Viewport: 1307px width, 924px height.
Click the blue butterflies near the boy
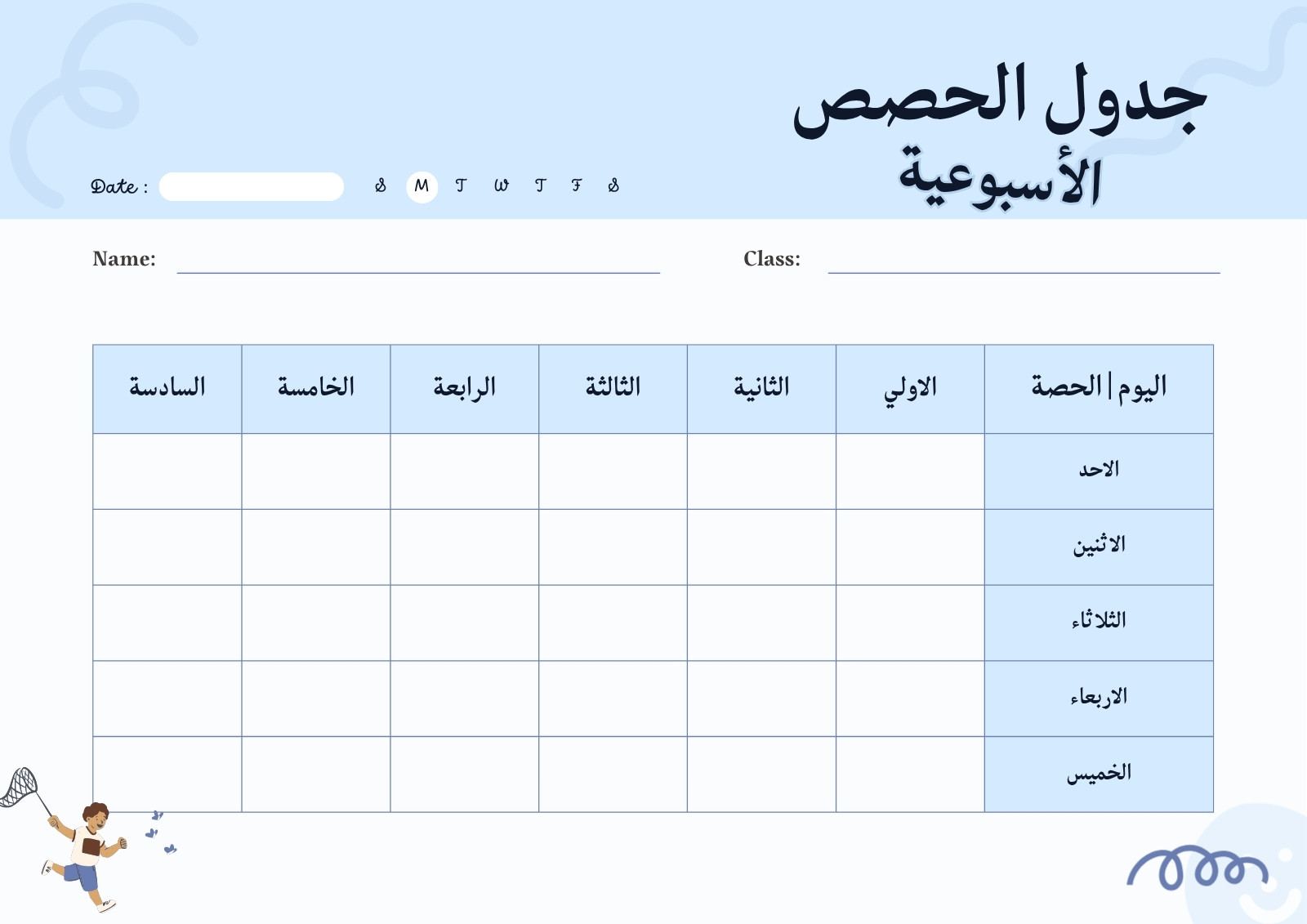pos(161,832)
